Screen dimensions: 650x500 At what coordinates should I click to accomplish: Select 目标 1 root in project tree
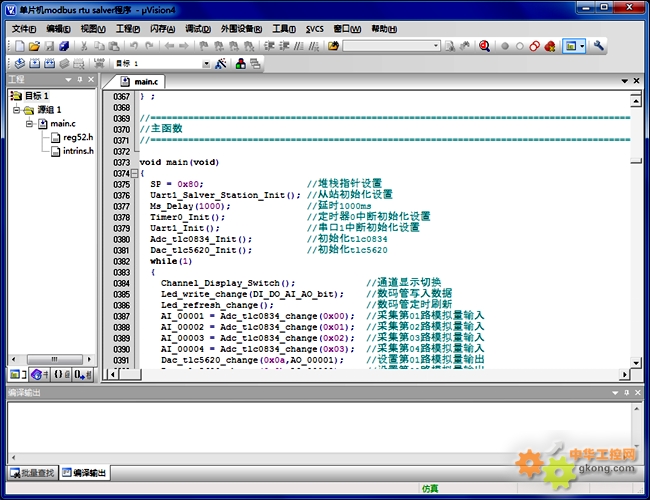(37, 96)
